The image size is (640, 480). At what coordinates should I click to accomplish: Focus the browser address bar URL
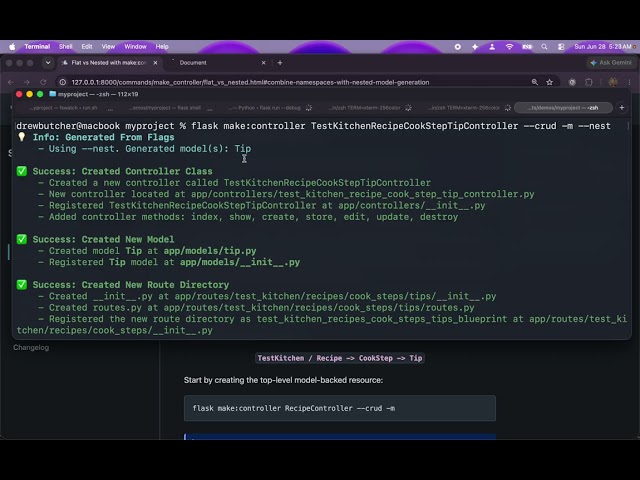pos(250,82)
